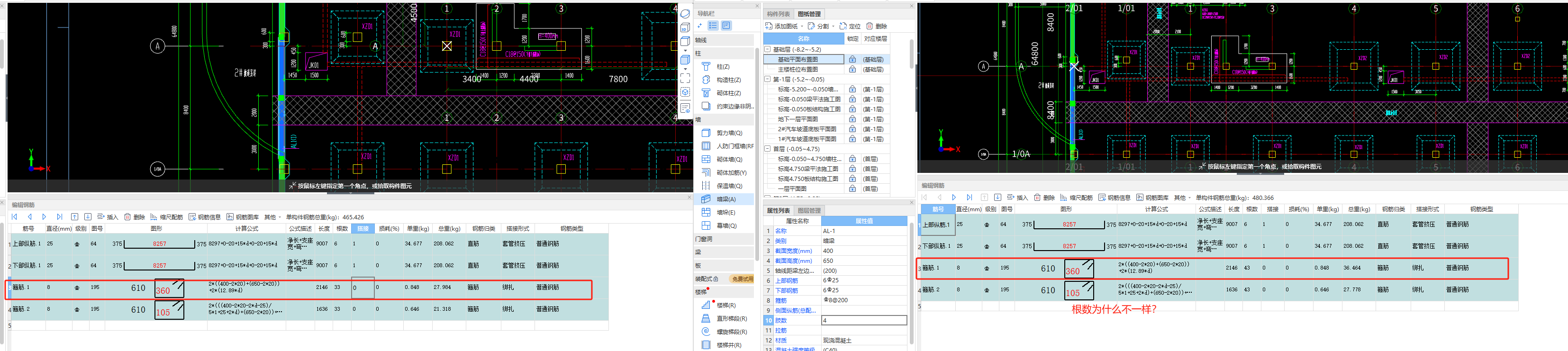Click the display settings eye list icon
The width and height of the screenshot is (1568, 351).
(x=685, y=108)
